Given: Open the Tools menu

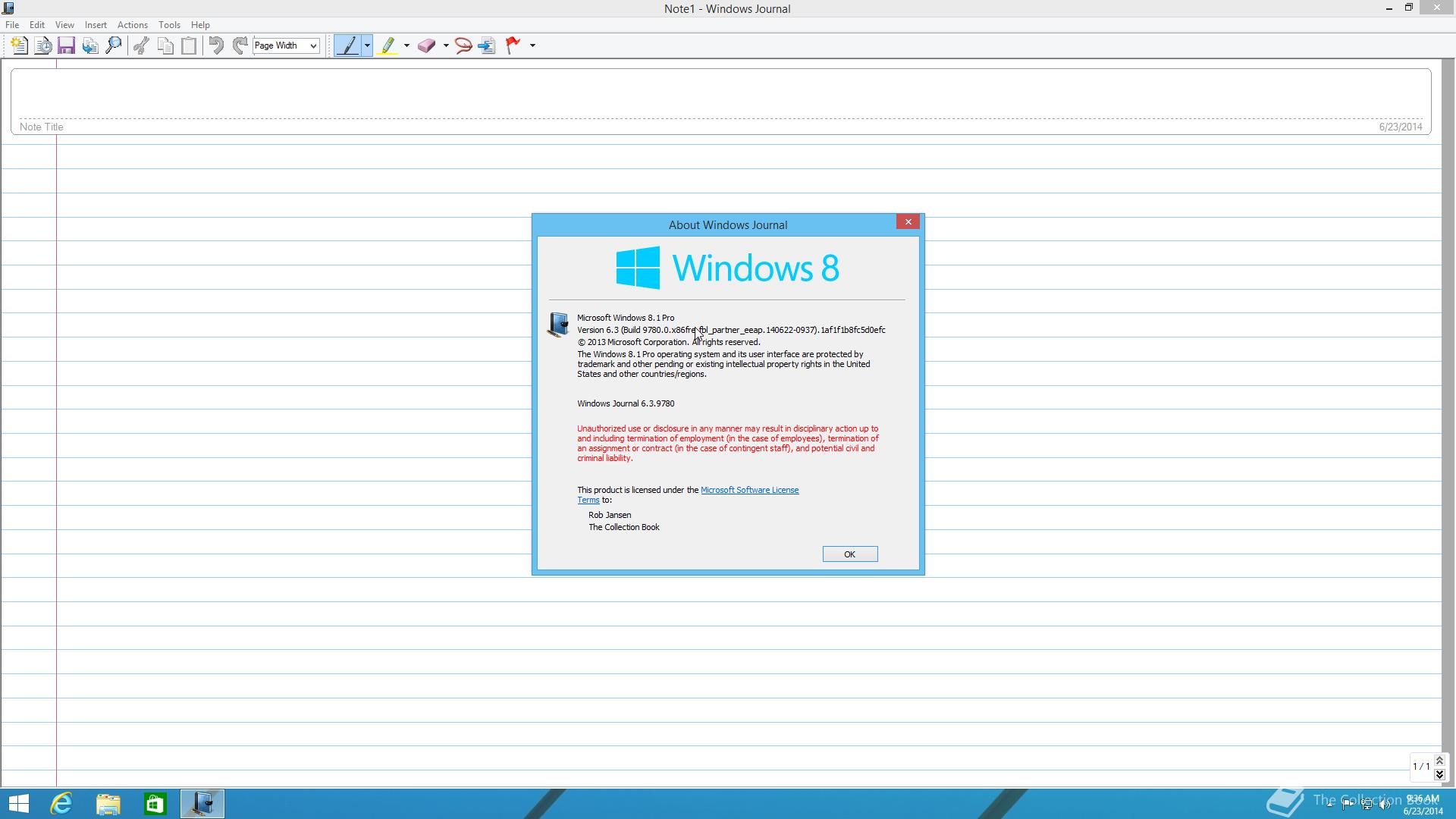Looking at the screenshot, I should [169, 25].
